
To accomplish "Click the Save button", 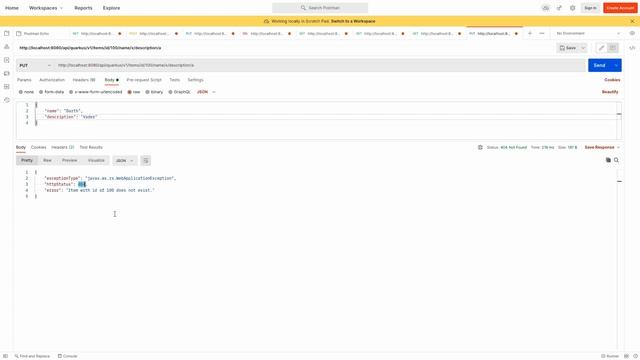I will click(568, 48).
